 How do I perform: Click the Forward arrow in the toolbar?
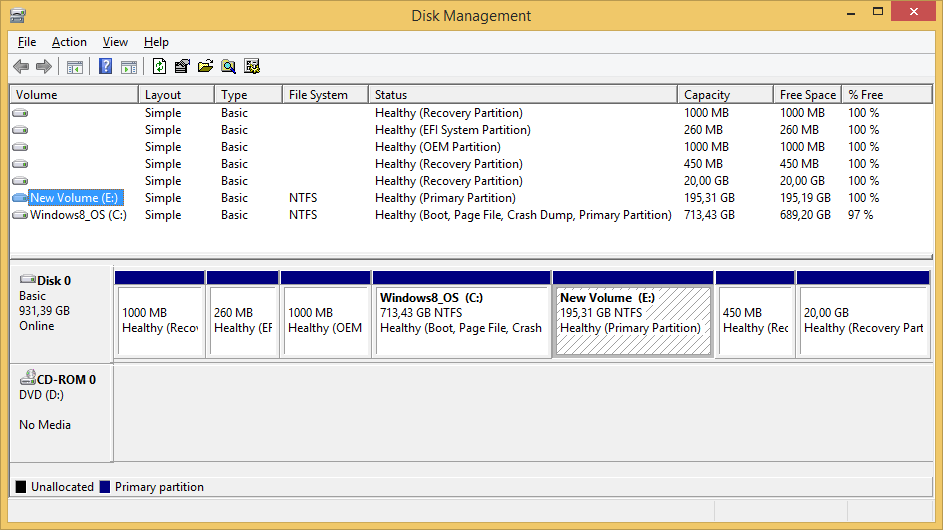44,67
